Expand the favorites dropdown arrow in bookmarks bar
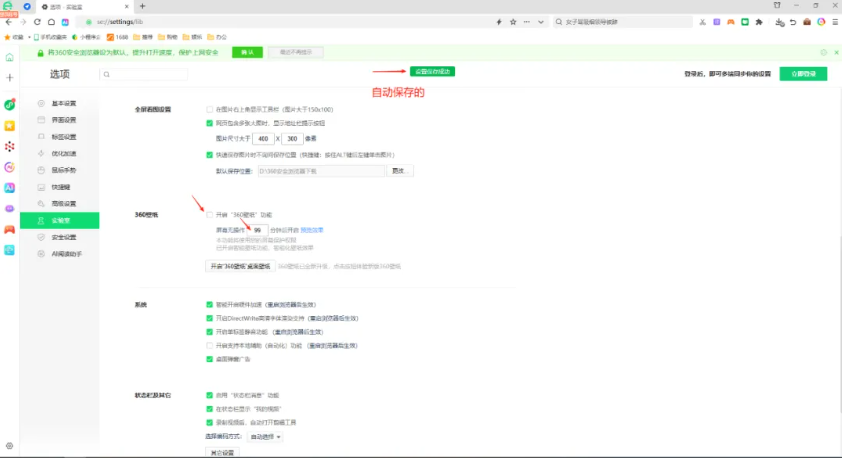842x458 pixels. click(x=29, y=37)
